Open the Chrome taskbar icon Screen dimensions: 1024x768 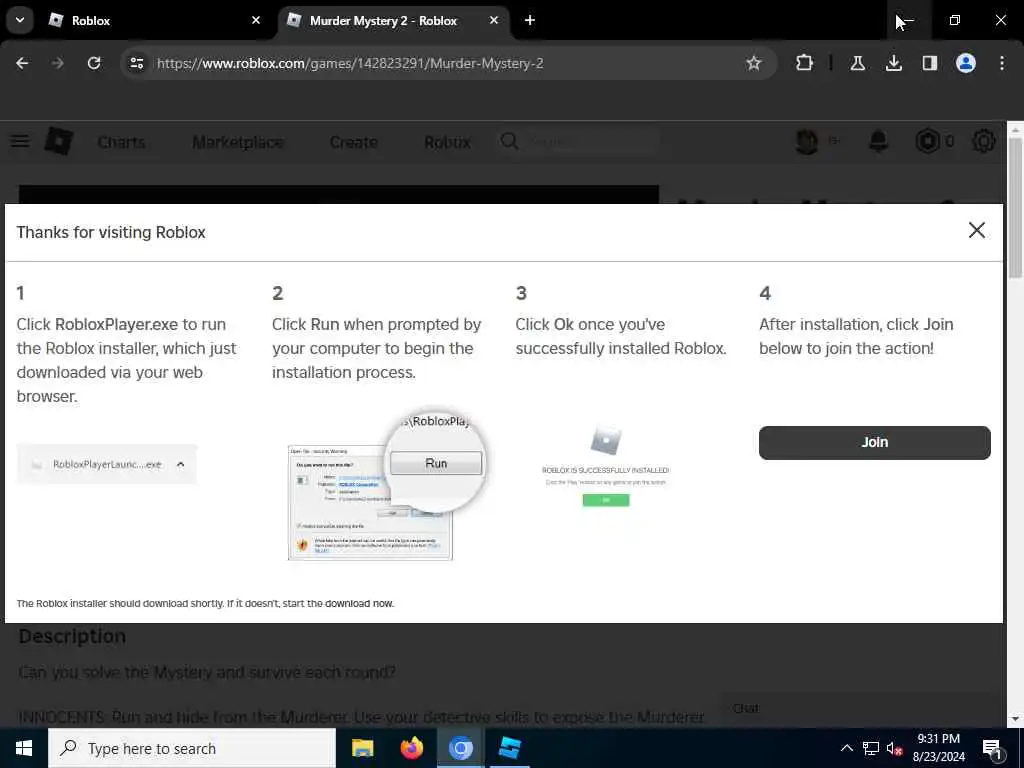coord(460,748)
